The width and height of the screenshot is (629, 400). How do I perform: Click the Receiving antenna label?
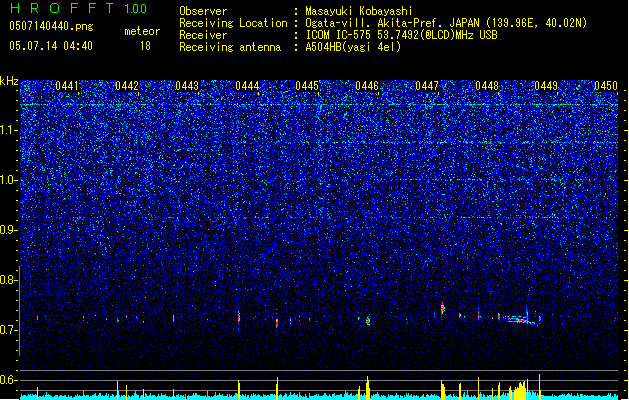pos(230,47)
